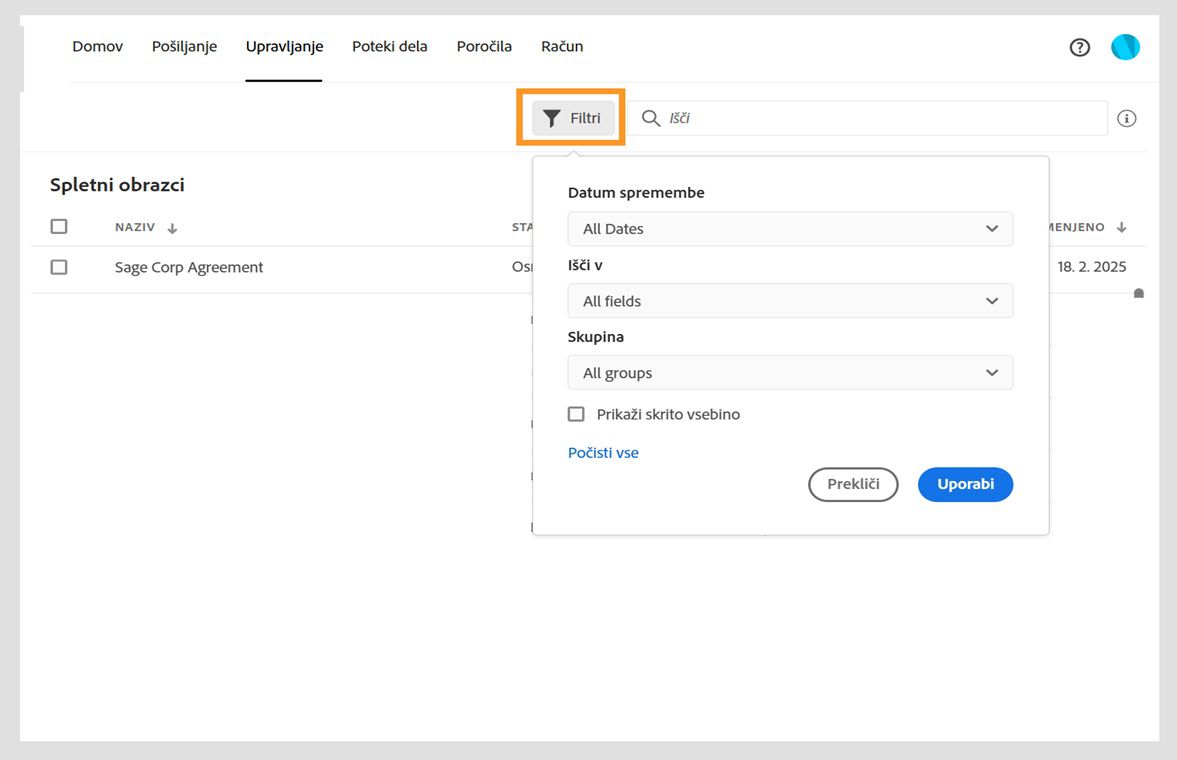The width and height of the screenshot is (1177, 760).
Task: Sort by the Naziv column arrow
Action: click(x=172, y=228)
